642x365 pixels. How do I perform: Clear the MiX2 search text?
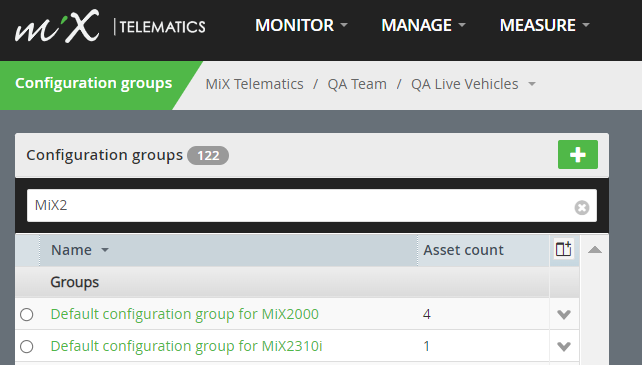[x=582, y=208]
